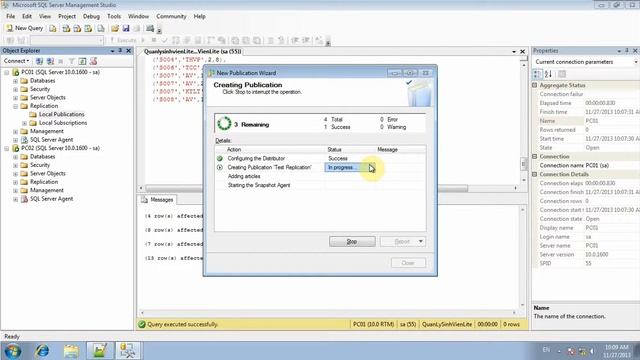Collapse the PC02 server node
The width and height of the screenshot is (640, 360).
coord(7,149)
